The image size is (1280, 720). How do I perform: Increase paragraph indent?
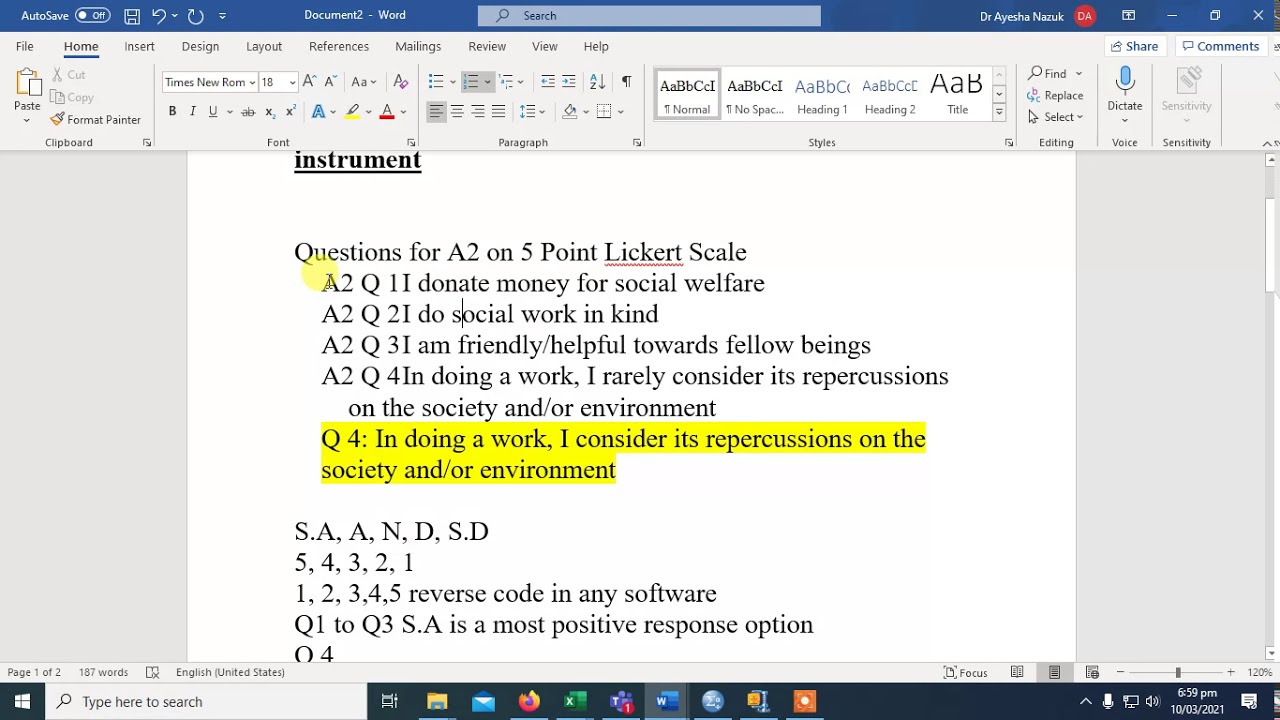(568, 82)
